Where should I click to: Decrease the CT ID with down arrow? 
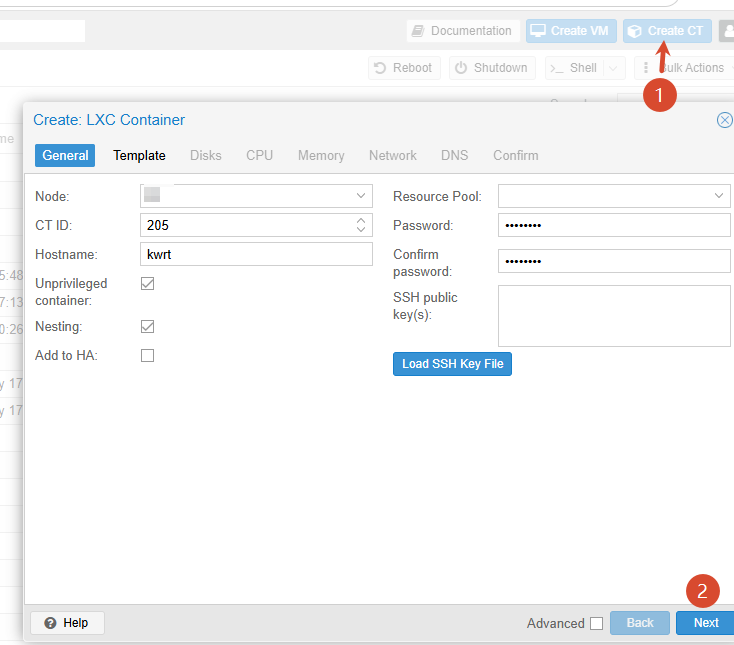pyautogui.click(x=361, y=230)
